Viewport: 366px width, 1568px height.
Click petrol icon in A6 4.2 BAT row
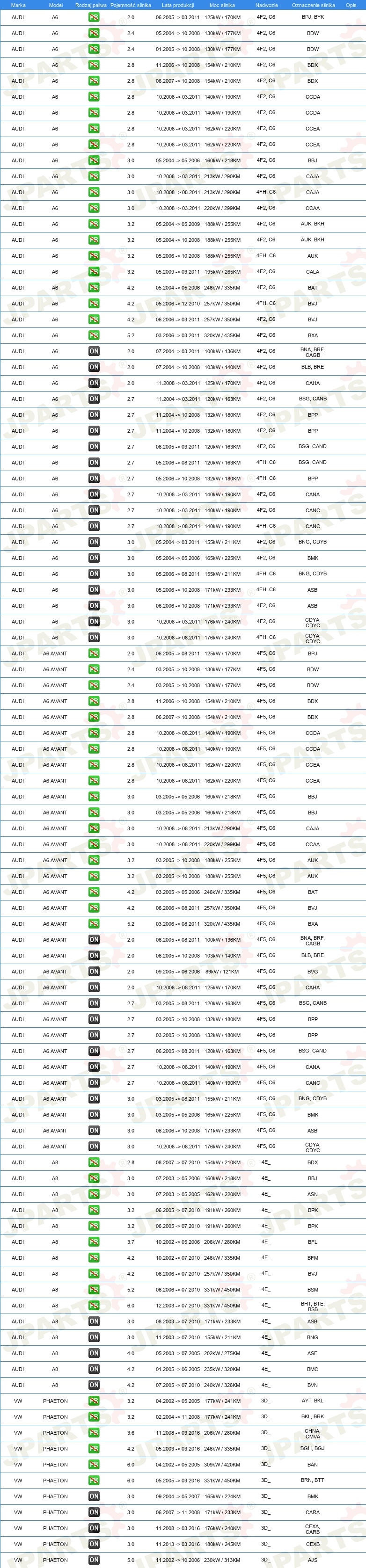94,287
